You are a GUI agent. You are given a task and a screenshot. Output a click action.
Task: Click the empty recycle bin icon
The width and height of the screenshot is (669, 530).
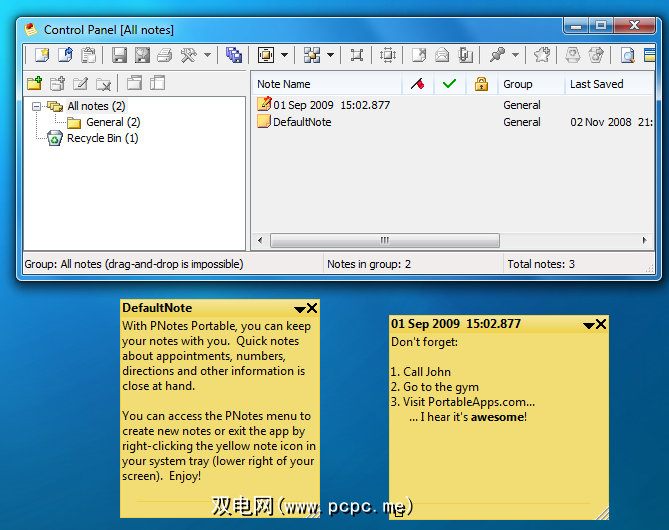pos(573,55)
